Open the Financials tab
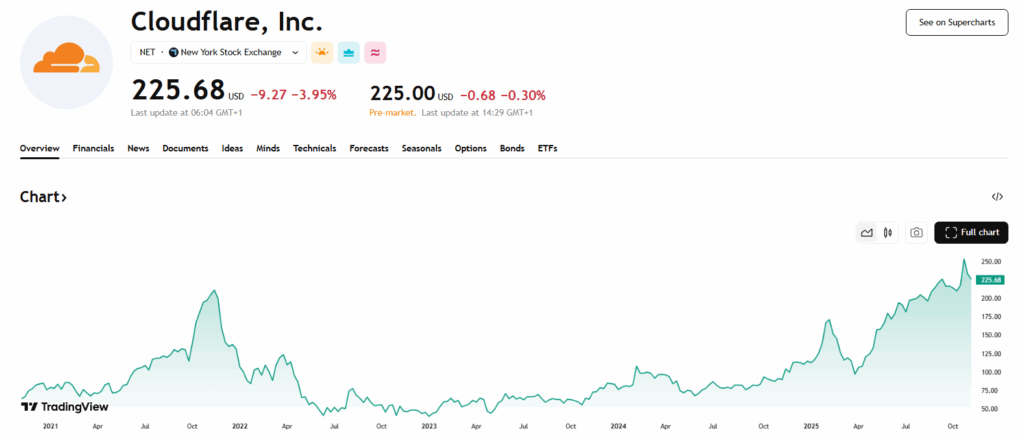 coord(93,148)
